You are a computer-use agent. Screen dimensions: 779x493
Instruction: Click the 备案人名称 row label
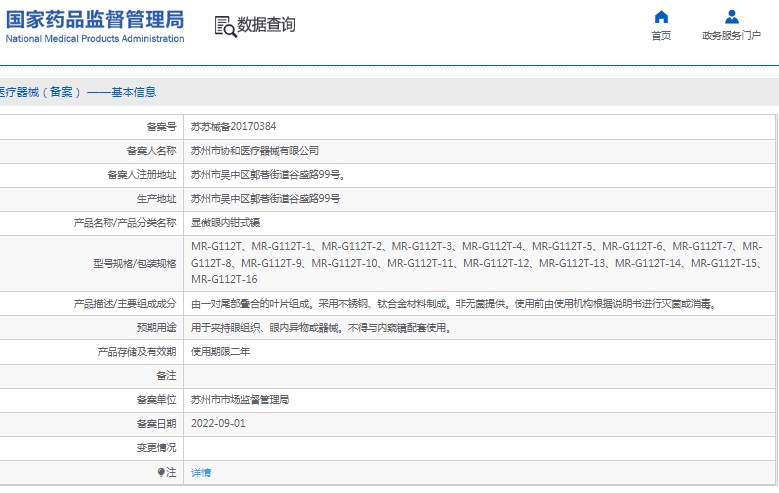pyautogui.click(x=152, y=151)
